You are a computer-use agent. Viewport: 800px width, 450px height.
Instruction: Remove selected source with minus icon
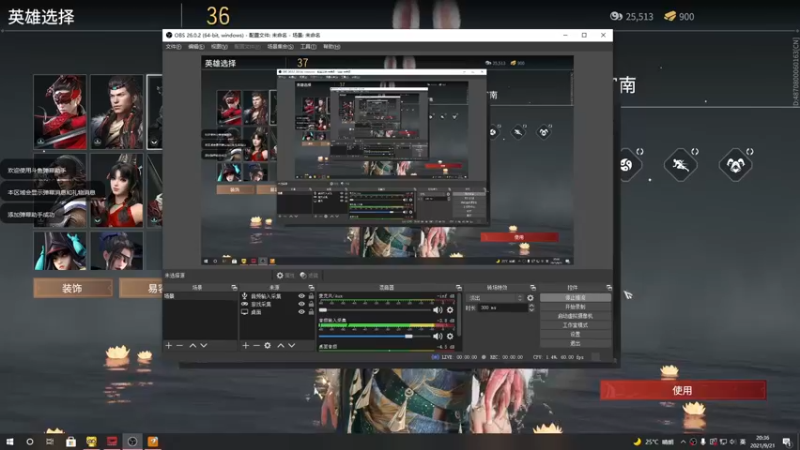pyautogui.click(x=256, y=345)
